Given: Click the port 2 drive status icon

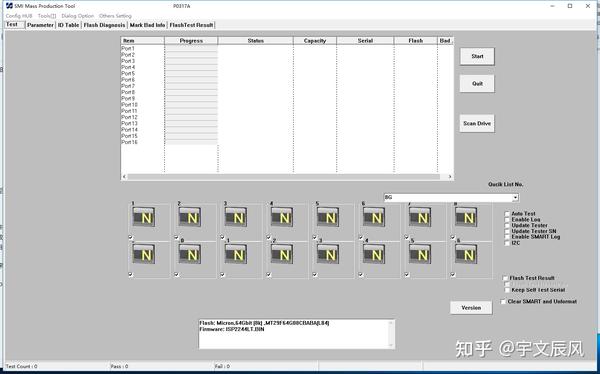Looking at the screenshot, I should click(x=190, y=217).
